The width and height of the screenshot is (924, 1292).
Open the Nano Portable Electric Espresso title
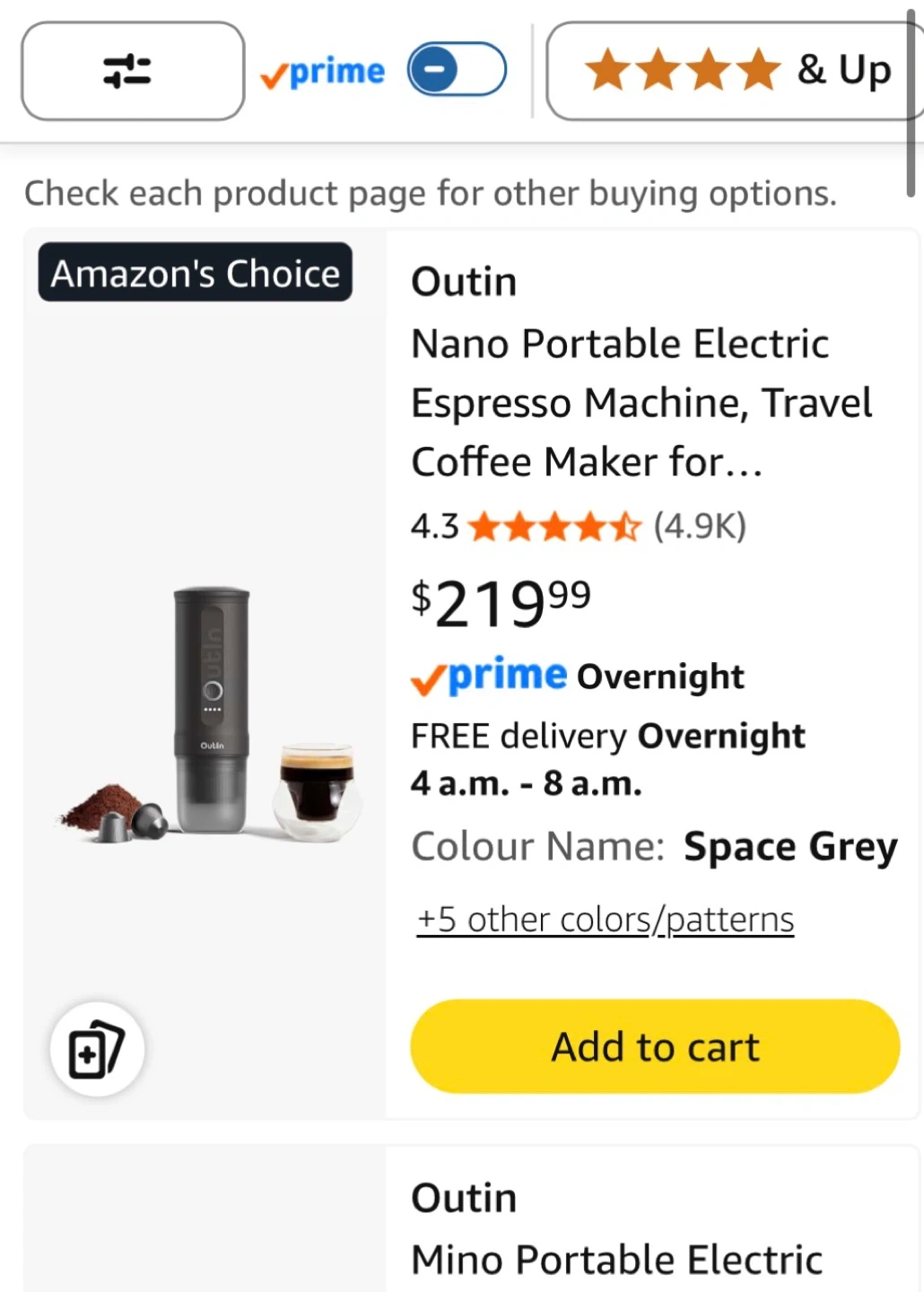[641, 403]
